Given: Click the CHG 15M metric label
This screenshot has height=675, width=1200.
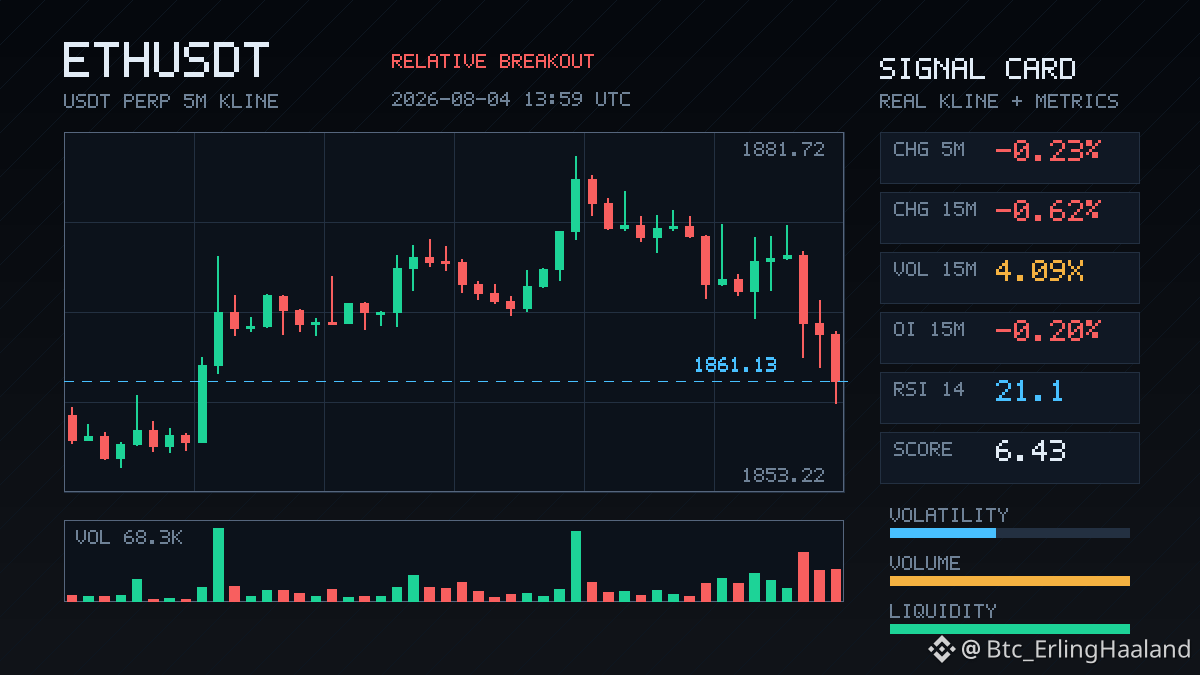Looking at the screenshot, I should point(935,210).
